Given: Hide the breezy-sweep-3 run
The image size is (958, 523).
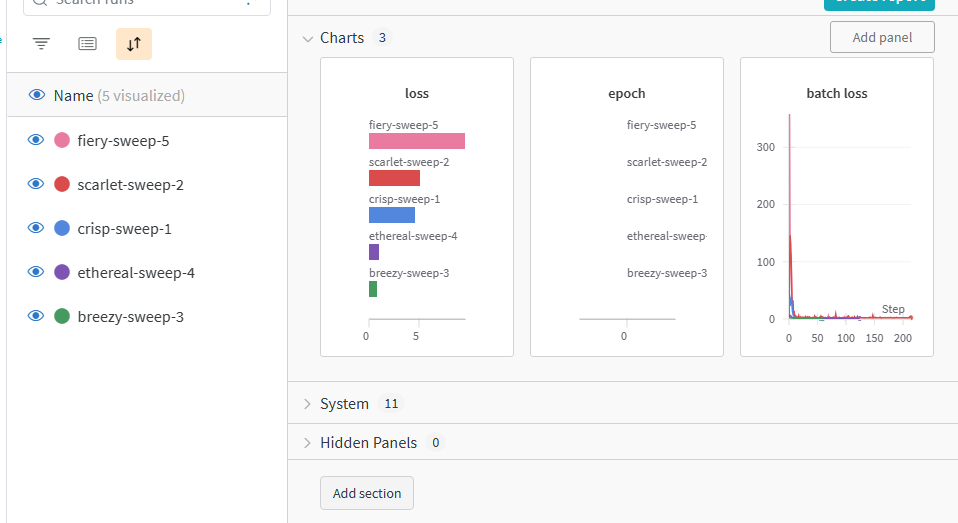Looking at the screenshot, I should 36,317.
